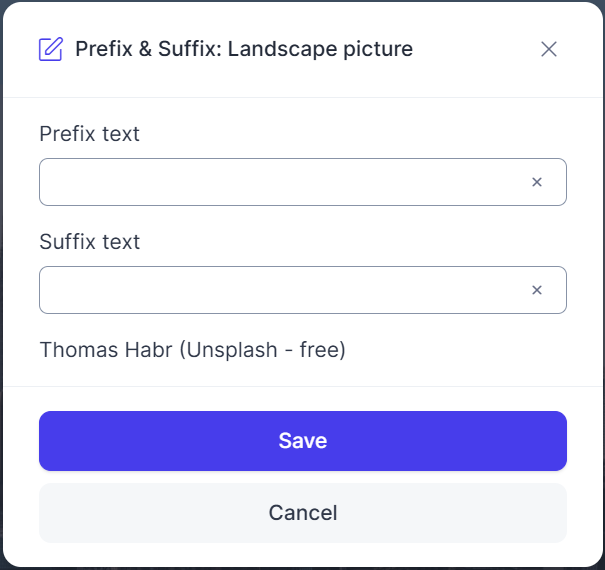This screenshot has width=605, height=570.
Task: Save the prefix and suffix settings
Action: click(x=303, y=441)
